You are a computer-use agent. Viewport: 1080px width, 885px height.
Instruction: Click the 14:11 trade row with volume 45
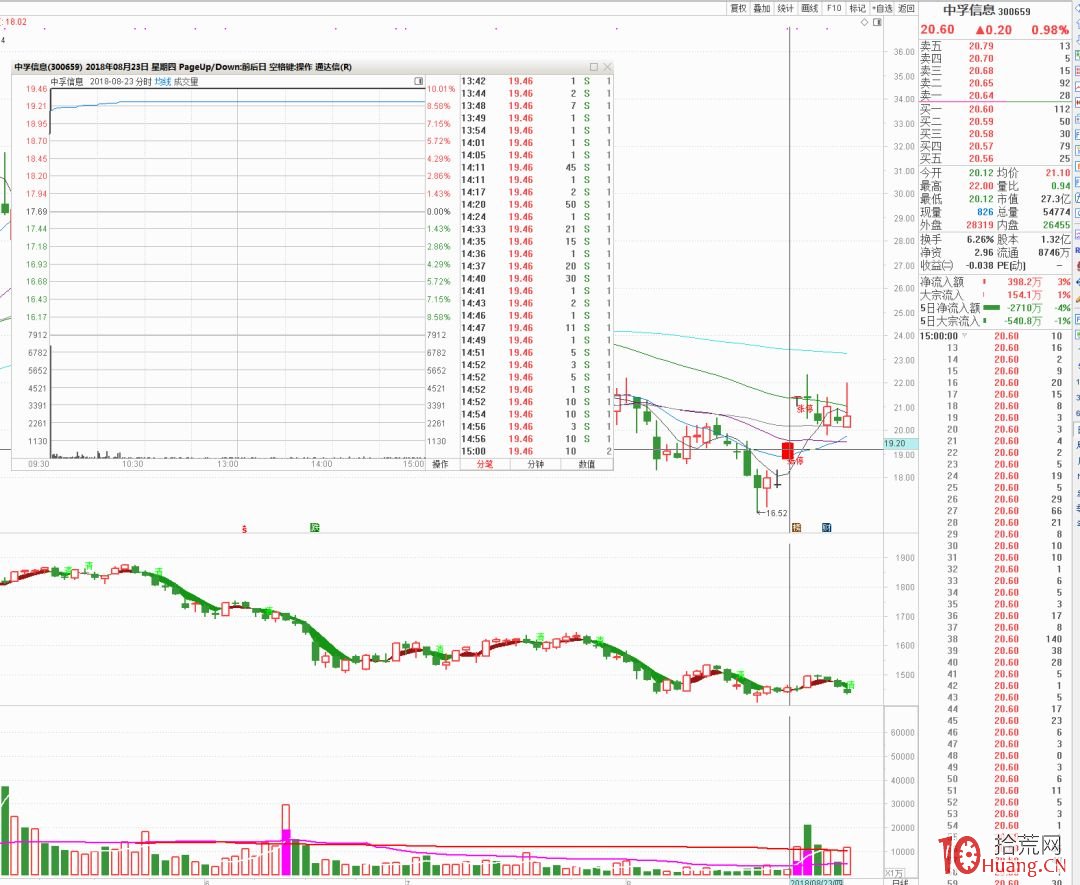tap(536, 167)
